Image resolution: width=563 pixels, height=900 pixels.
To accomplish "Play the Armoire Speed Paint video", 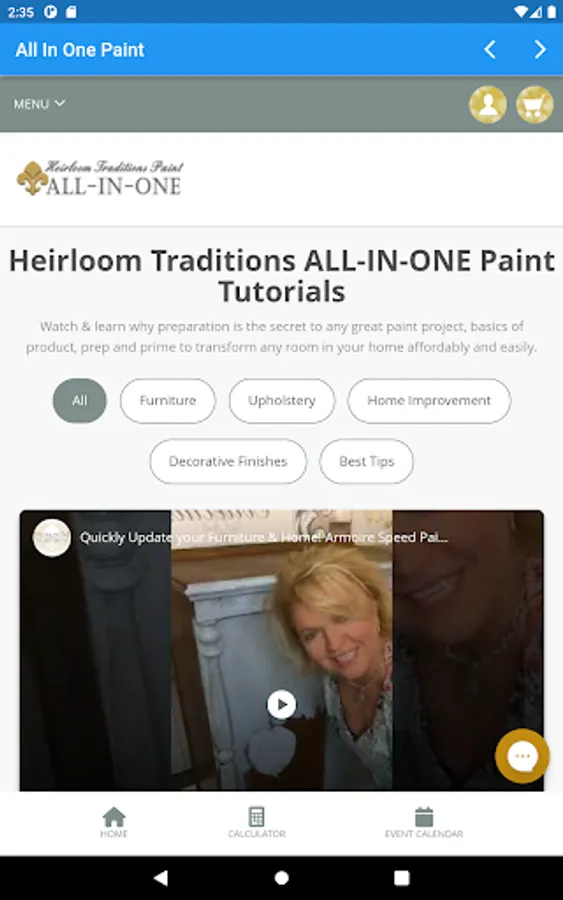I will tap(281, 704).
